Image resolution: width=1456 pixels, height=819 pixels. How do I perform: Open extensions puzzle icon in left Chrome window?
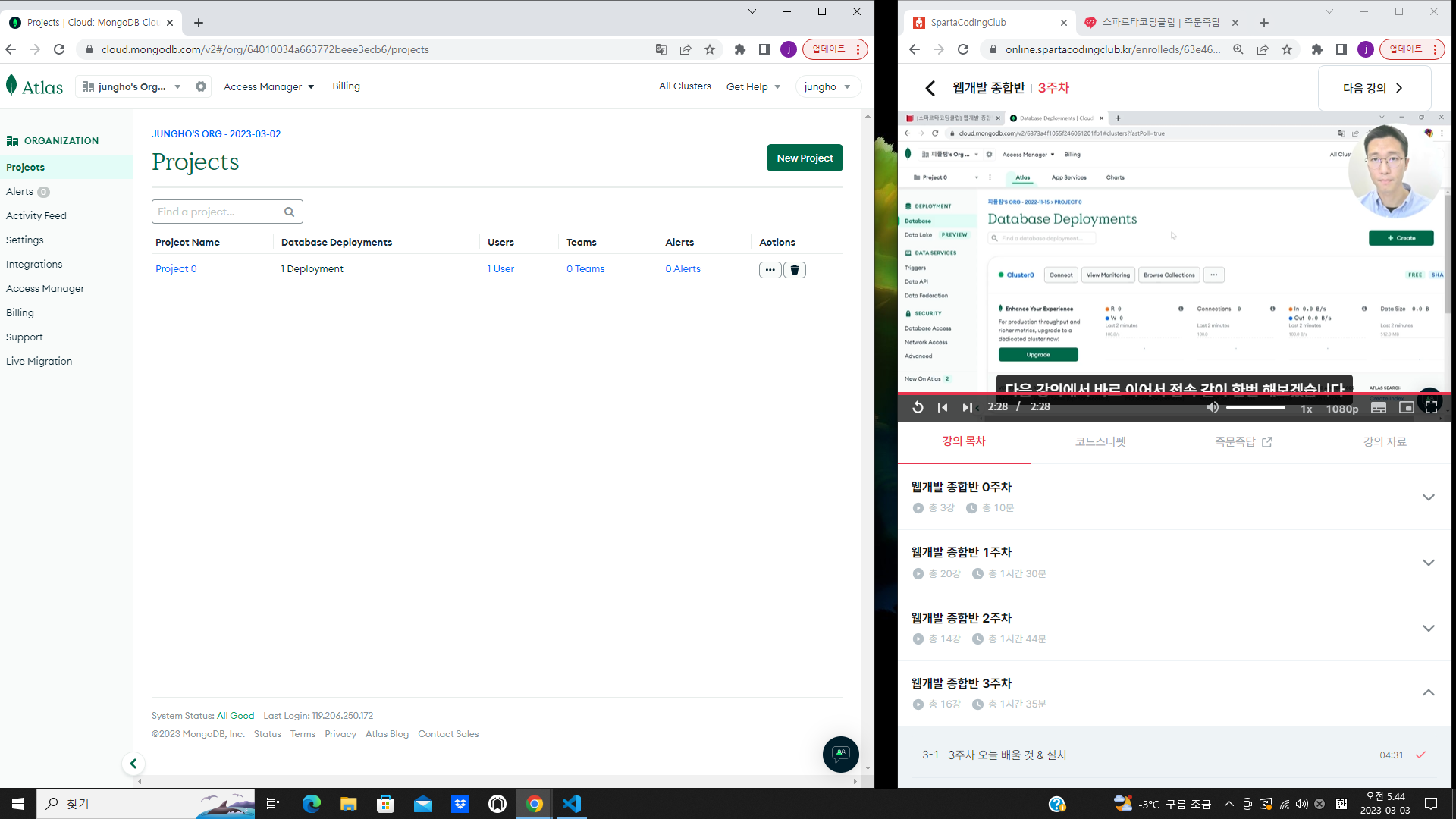[740, 49]
